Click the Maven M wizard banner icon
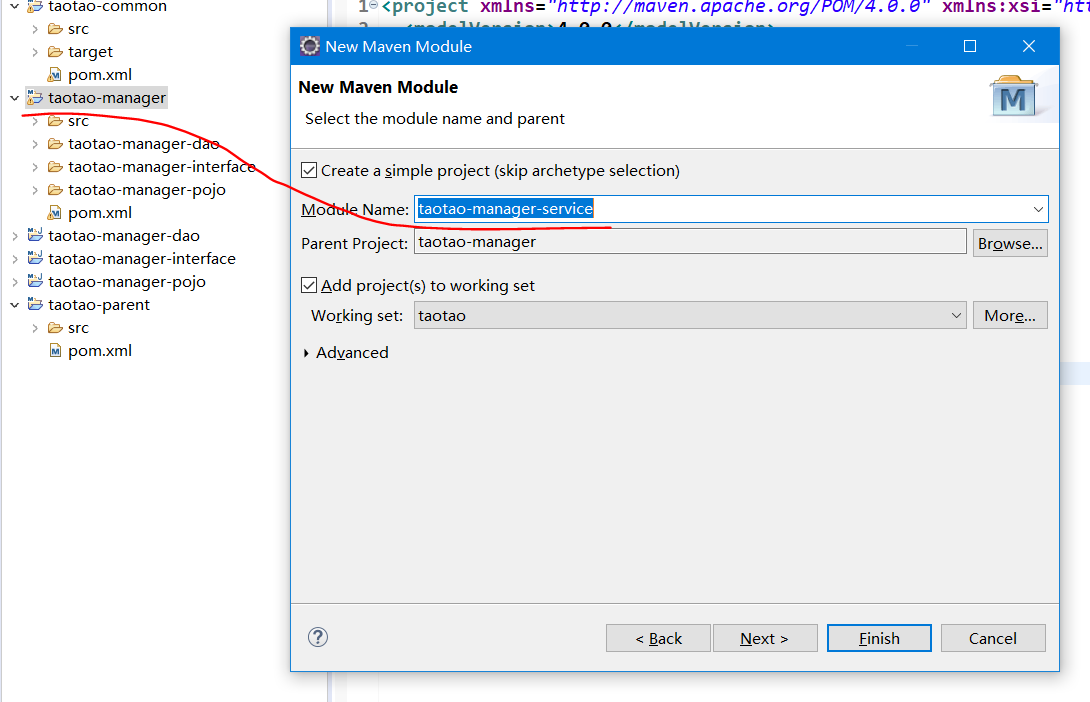This screenshot has width=1090, height=702. pyautogui.click(x=1013, y=96)
